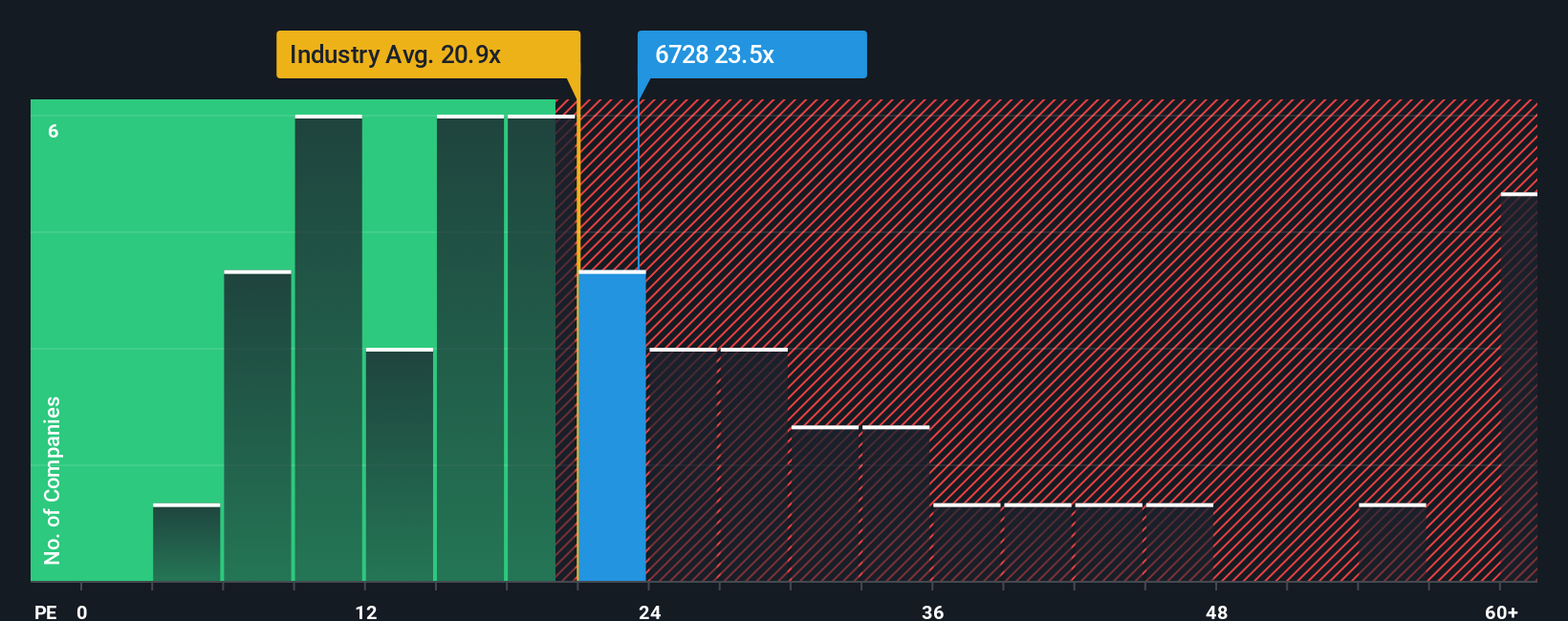The image size is (1568, 621).
Task: Click the 60+ overflow bar
Action: click(x=1518, y=387)
